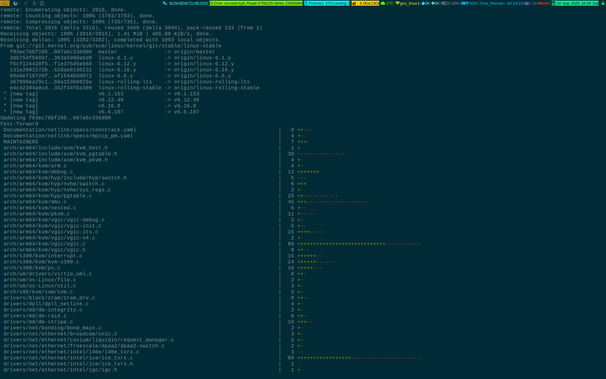Click the document icon in the top bar
This screenshot has width=606, height=379.
(42, 3)
